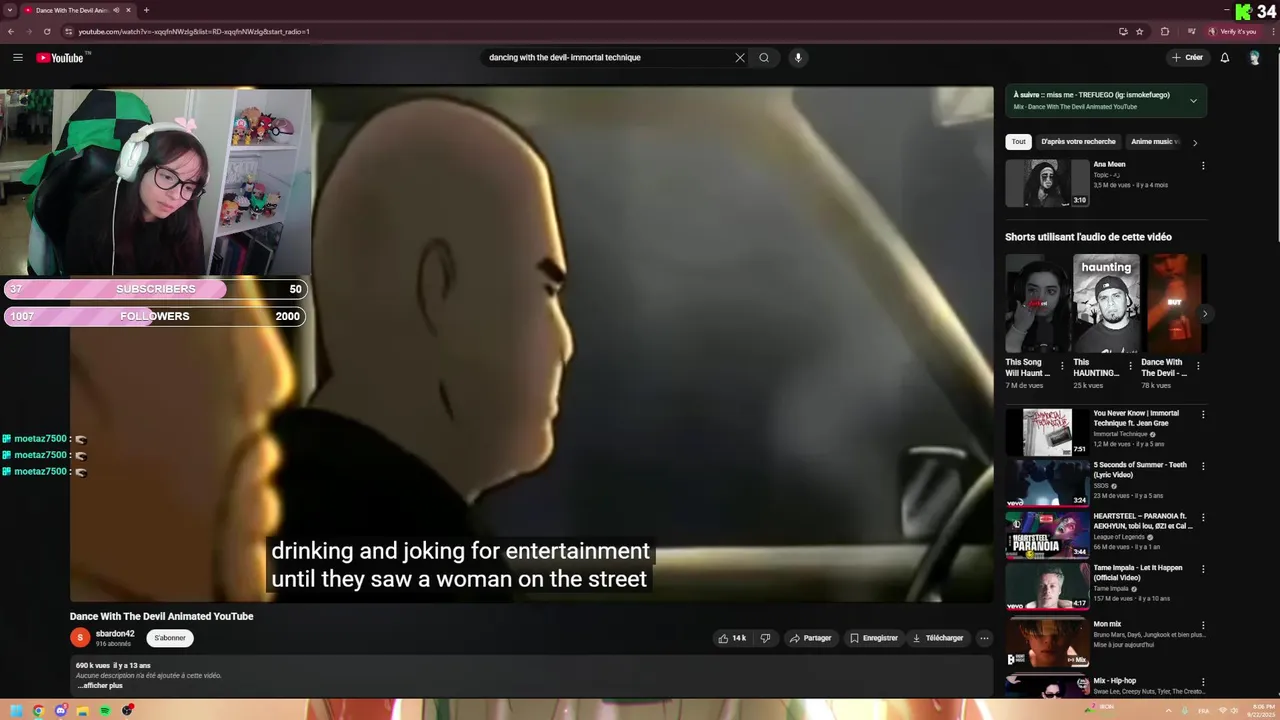Show more filter chips with the arrow

click(1194, 143)
